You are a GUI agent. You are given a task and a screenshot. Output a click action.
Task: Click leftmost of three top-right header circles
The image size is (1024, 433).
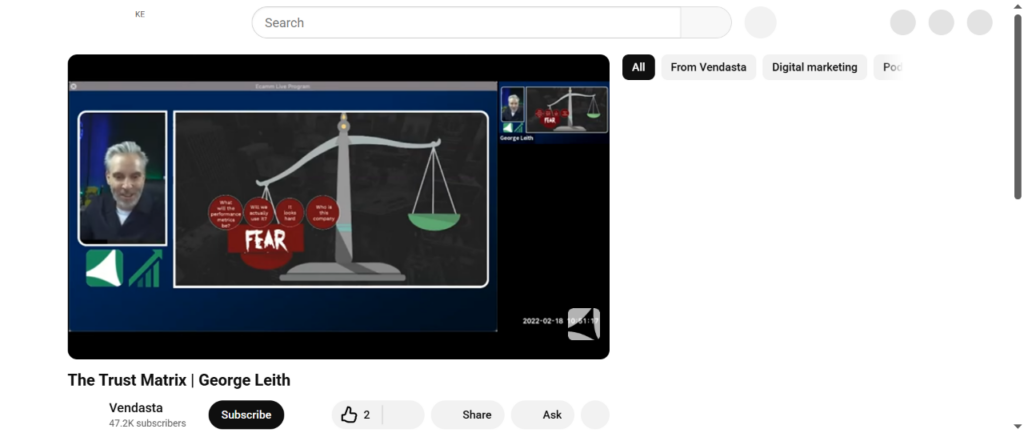[902, 22]
